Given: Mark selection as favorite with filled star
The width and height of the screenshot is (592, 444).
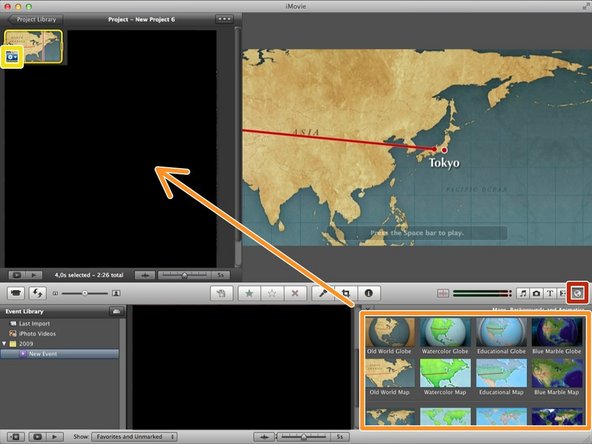Looking at the screenshot, I should [x=249, y=293].
